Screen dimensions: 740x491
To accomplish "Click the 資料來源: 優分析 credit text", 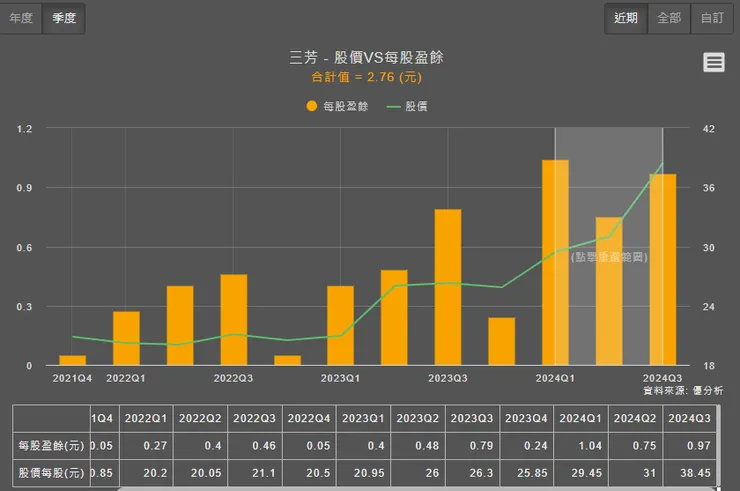I will tap(683, 390).
